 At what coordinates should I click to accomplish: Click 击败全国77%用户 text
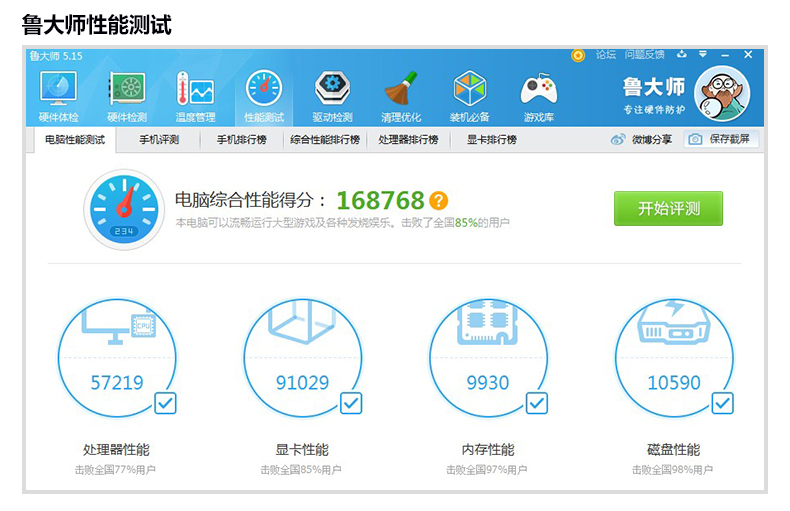point(115,470)
